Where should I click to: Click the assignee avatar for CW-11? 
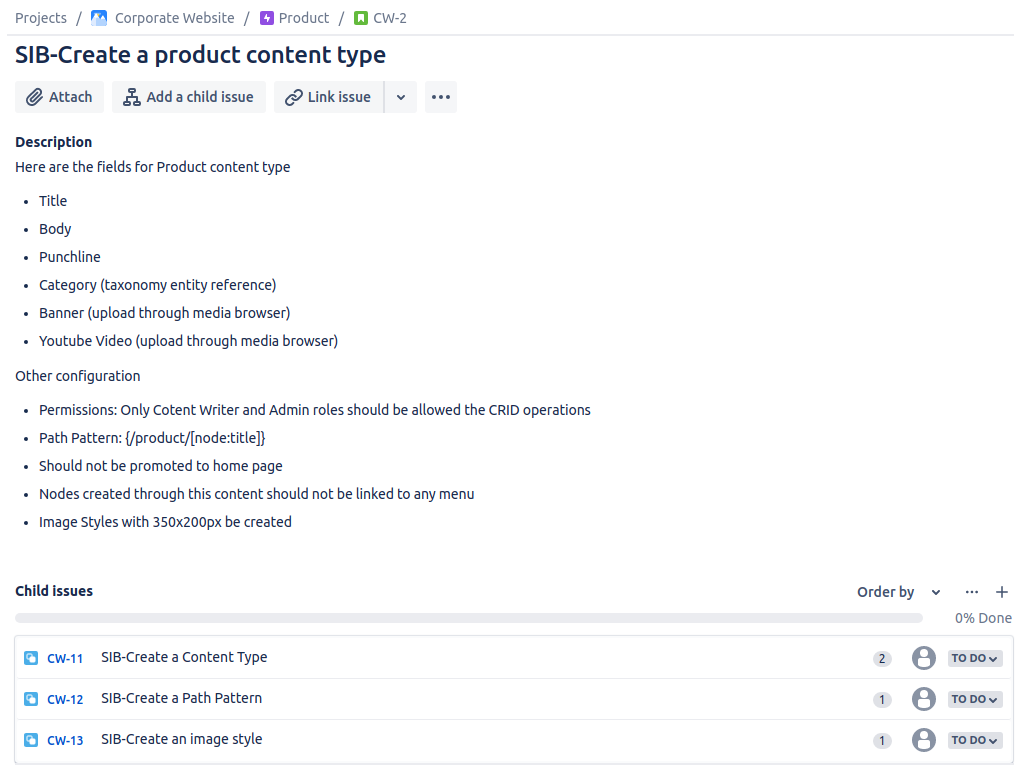923,658
